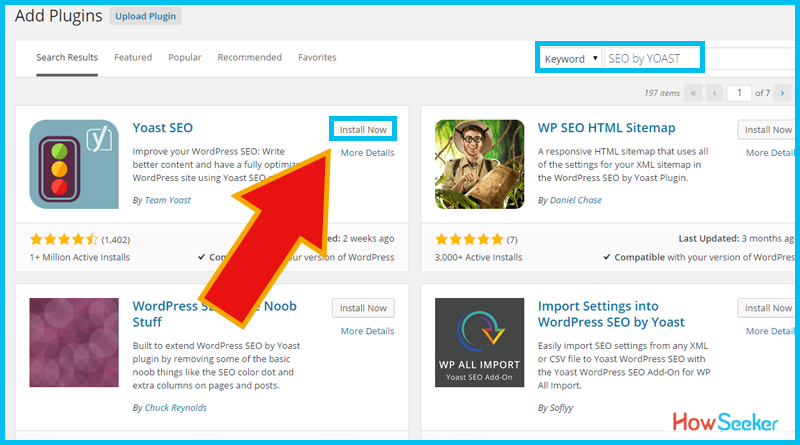Open the Popular plugins tab
Screen dimensions: 800x445
click(185, 57)
